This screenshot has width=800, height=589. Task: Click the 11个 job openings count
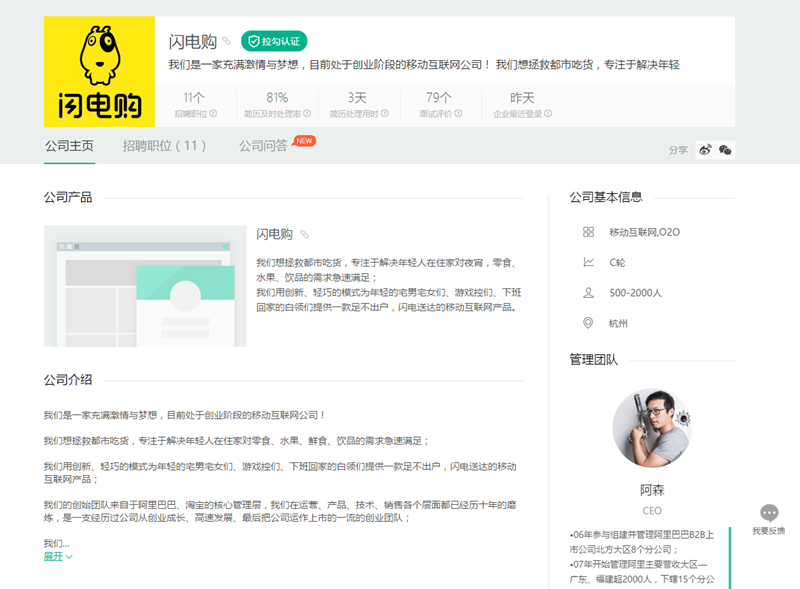194,97
